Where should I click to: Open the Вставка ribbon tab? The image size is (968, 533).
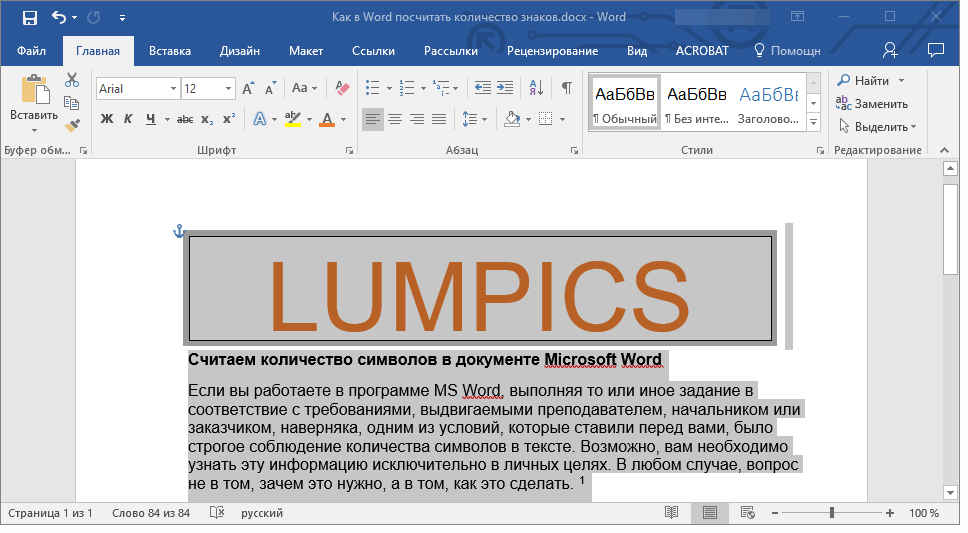(x=170, y=51)
